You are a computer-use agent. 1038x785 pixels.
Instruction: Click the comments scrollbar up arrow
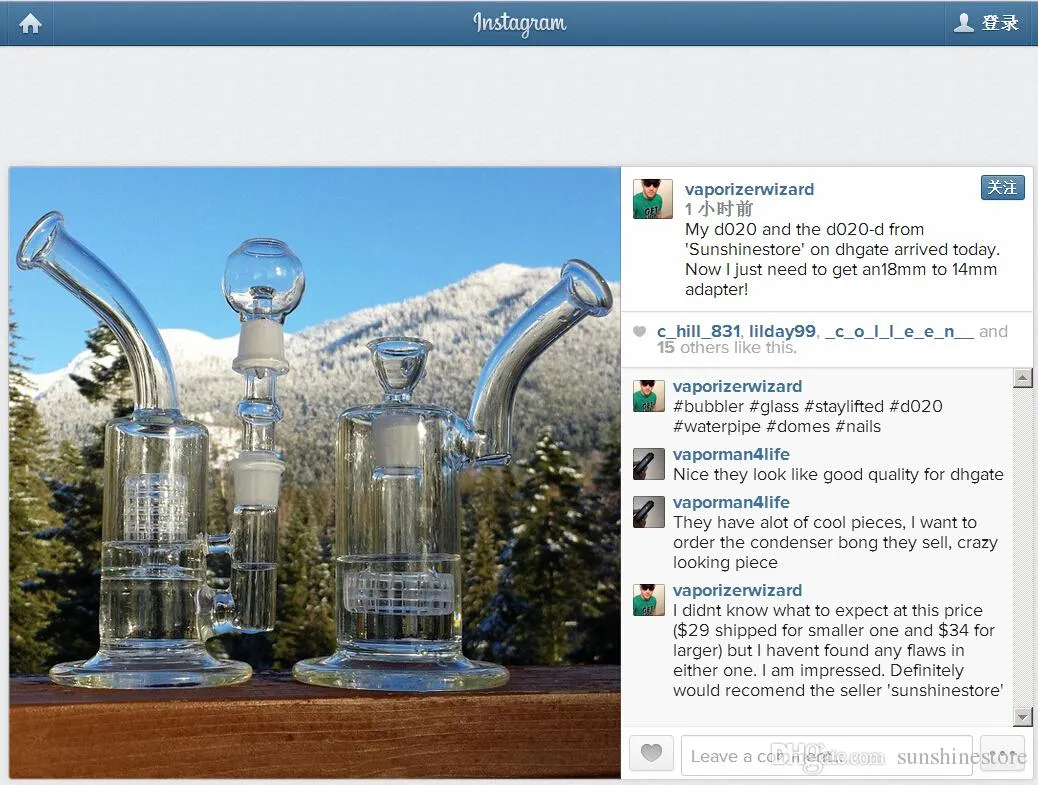coord(1023,378)
